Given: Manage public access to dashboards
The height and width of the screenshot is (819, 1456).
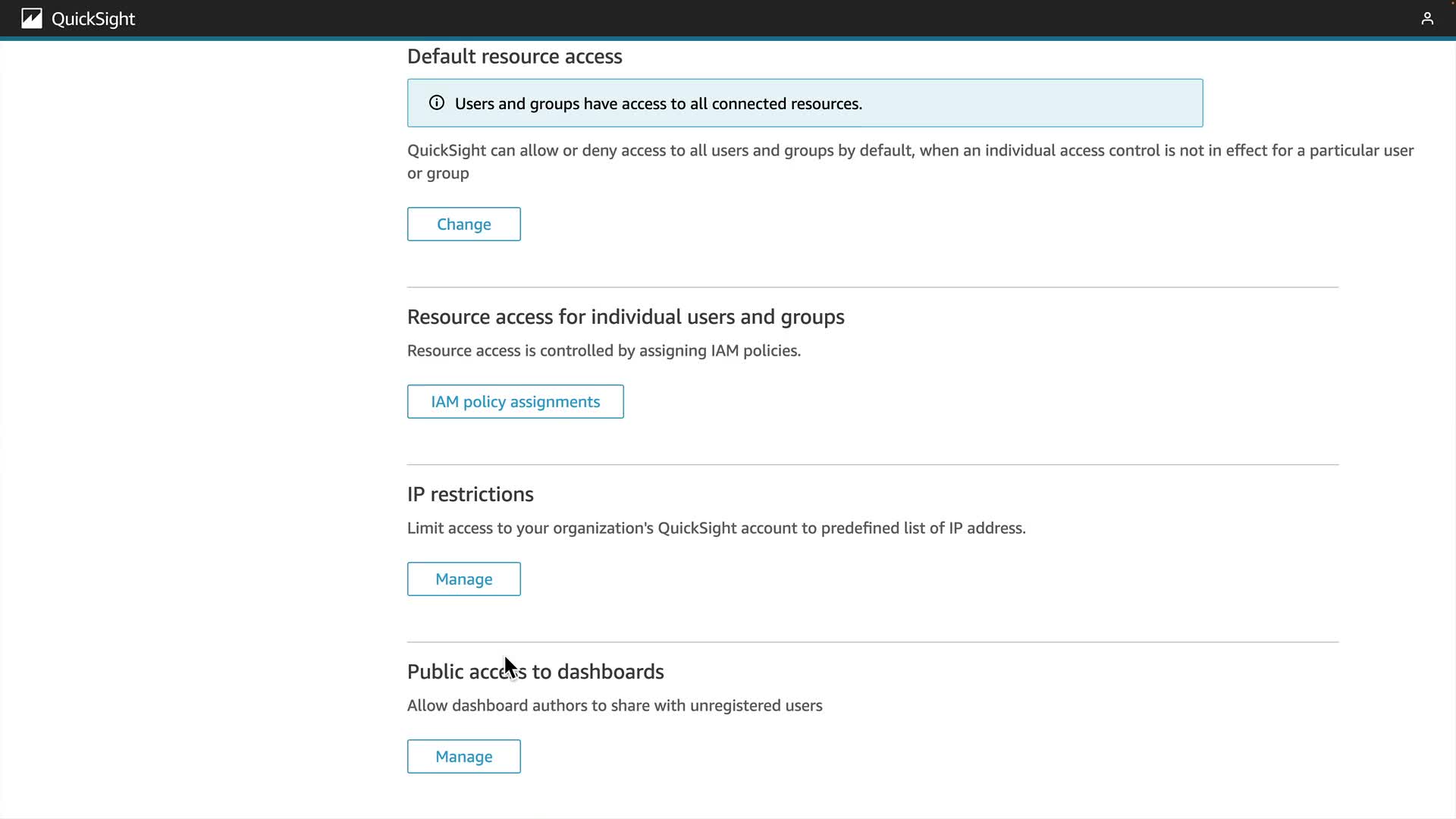Looking at the screenshot, I should (463, 757).
